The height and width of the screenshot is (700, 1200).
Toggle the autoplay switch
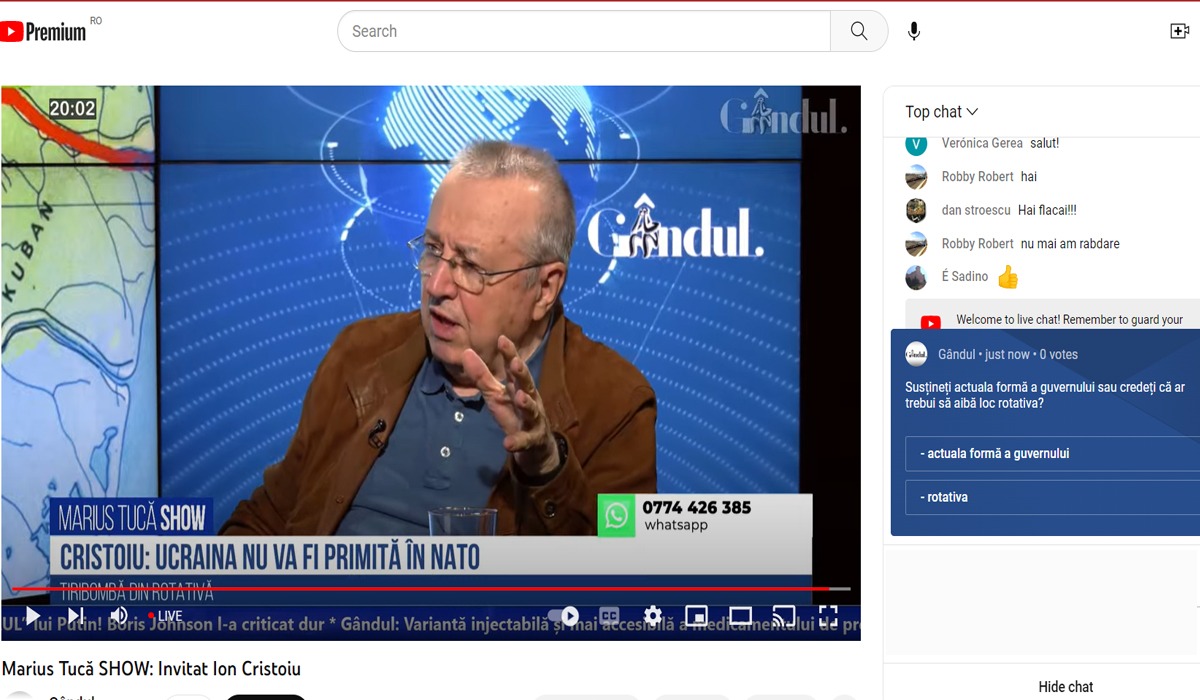click(564, 615)
